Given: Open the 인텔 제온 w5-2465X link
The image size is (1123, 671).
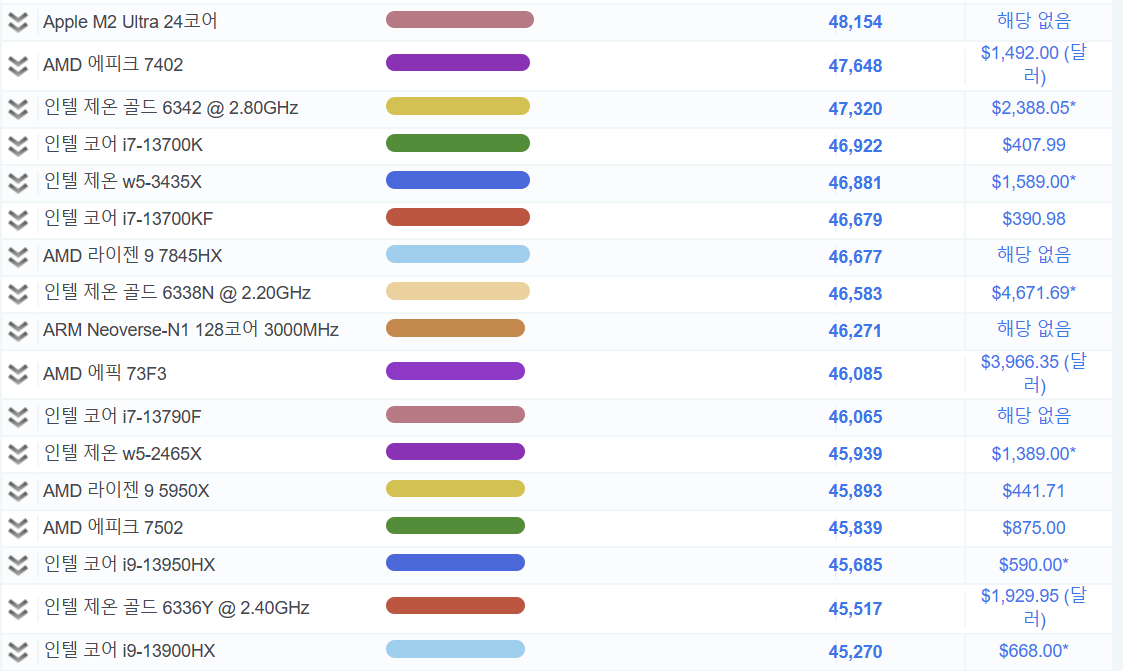Looking at the screenshot, I should pos(122,453).
